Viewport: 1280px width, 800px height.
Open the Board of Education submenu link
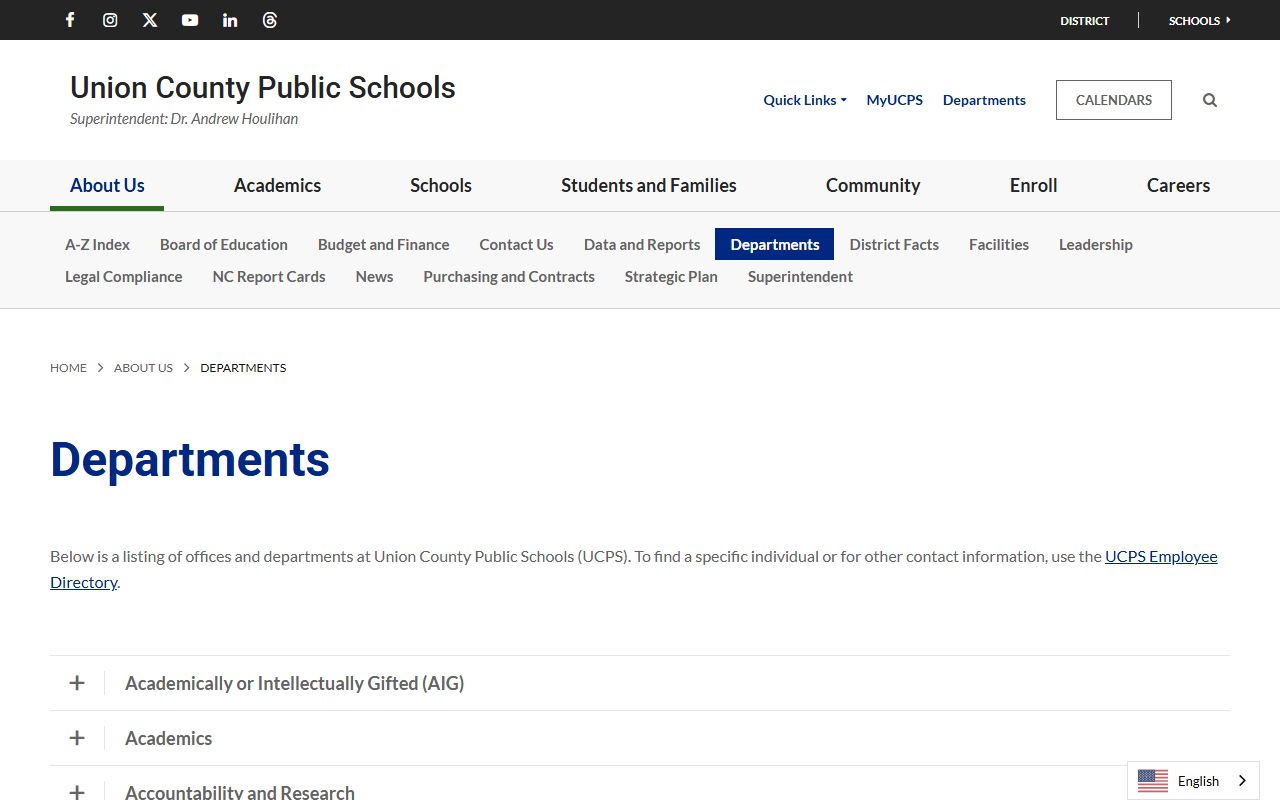click(x=224, y=244)
